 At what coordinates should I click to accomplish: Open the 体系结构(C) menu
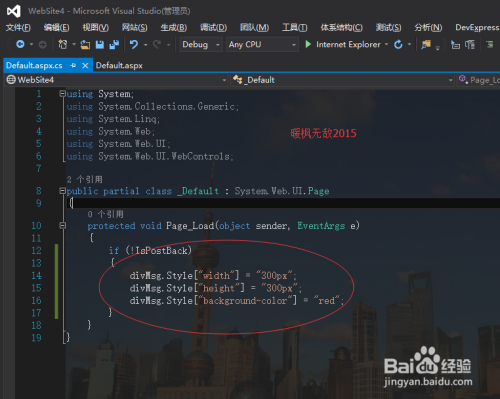[341, 28]
